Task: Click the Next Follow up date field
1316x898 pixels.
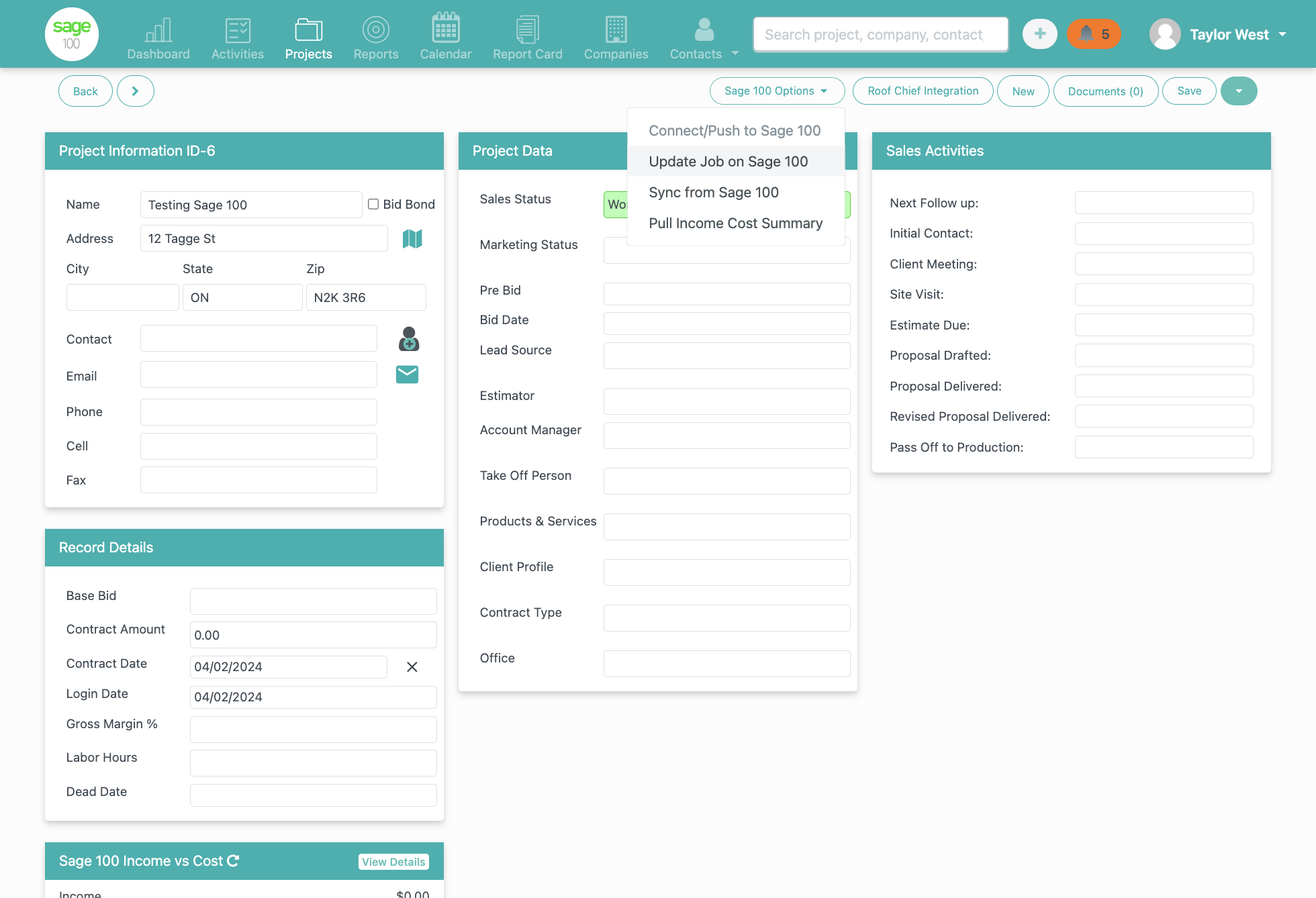Action: tap(1164, 203)
